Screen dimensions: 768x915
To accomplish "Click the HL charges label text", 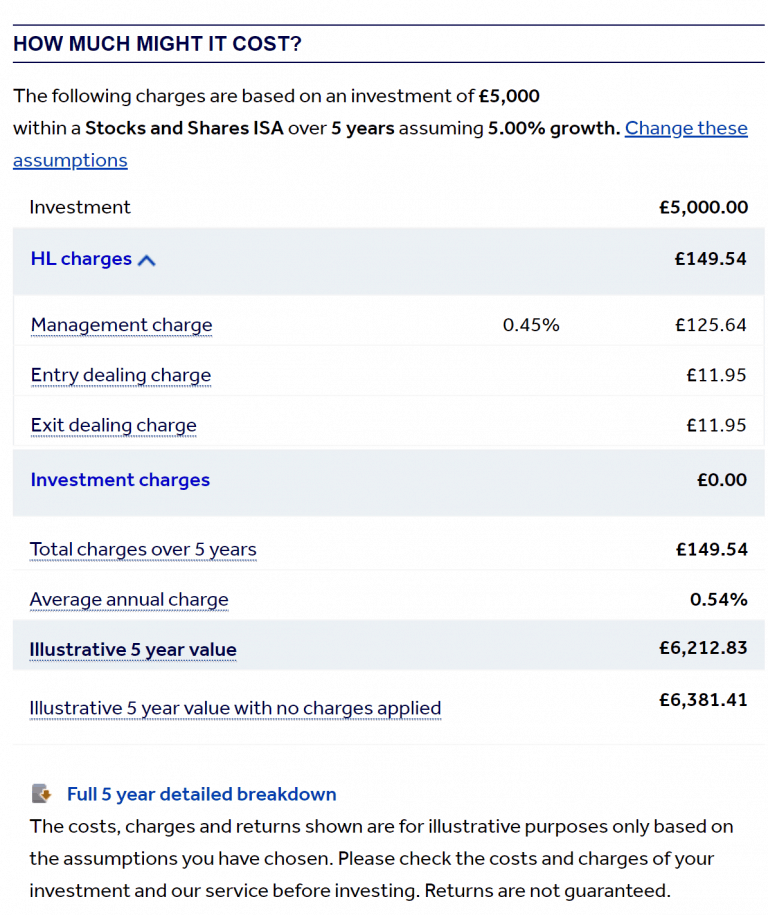I will (81, 259).
